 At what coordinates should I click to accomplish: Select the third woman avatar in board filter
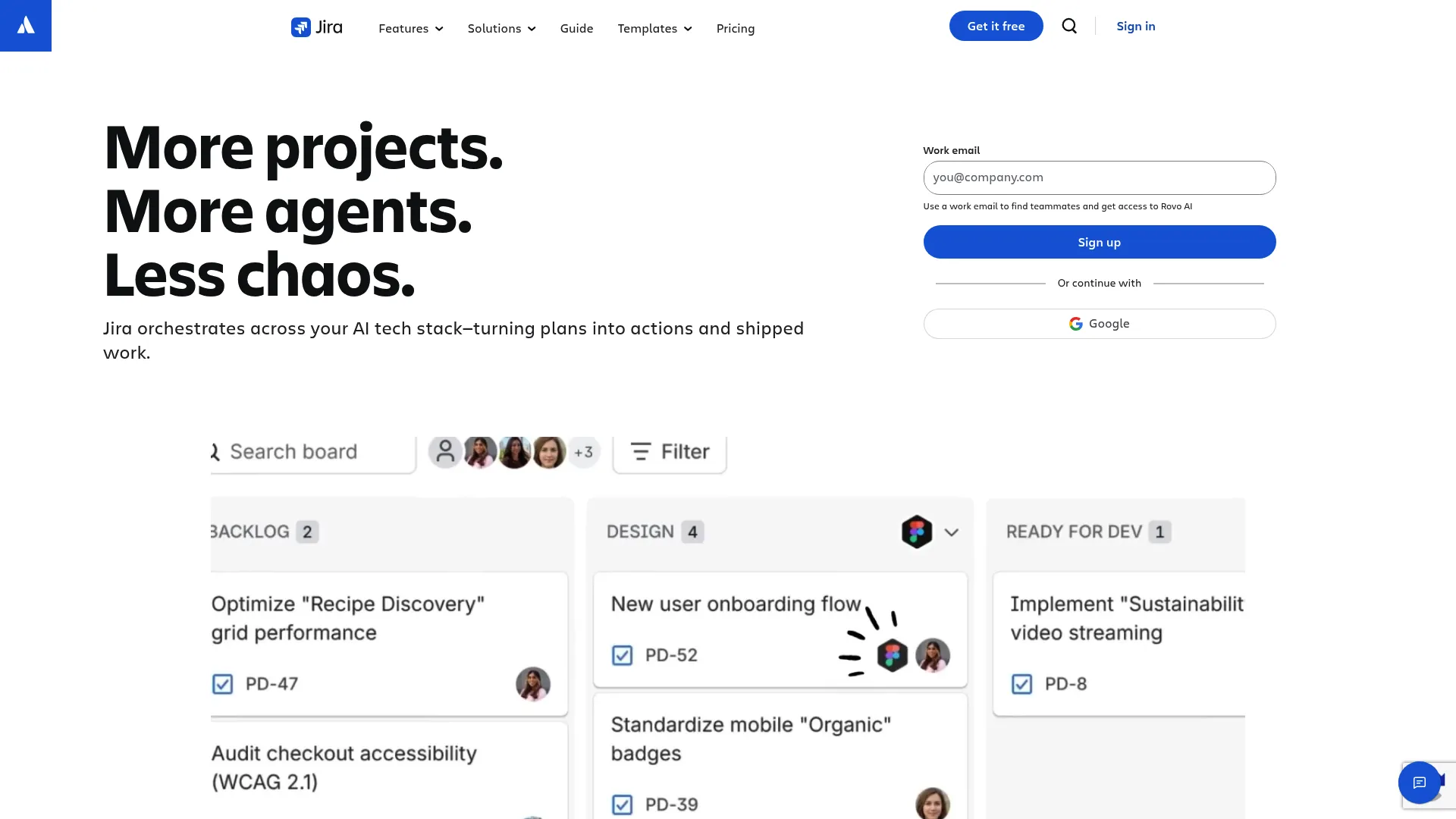(x=550, y=452)
